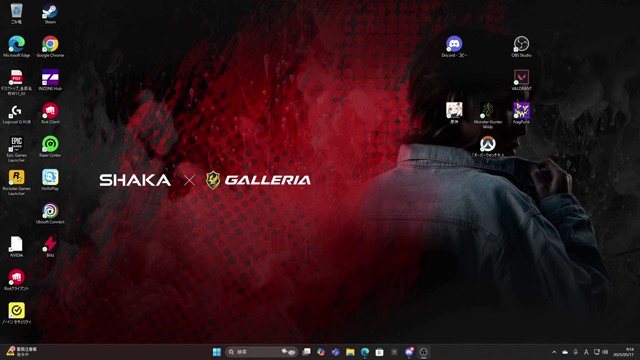Click the Discord desktop icon
This screenshot has width=640, height=360.
454,47
